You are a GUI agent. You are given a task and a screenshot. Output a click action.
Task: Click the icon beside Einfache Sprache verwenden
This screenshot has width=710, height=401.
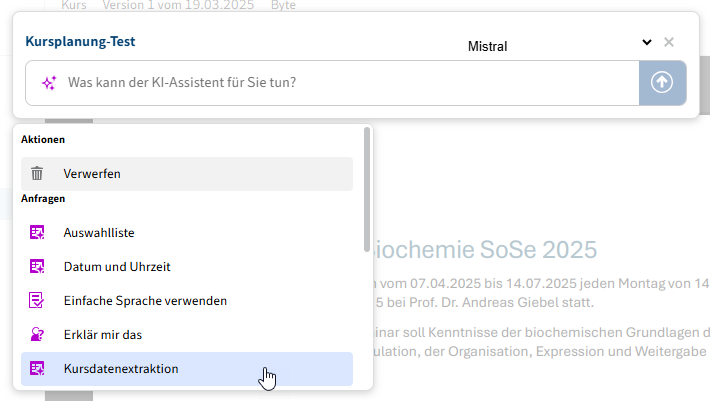37,301
